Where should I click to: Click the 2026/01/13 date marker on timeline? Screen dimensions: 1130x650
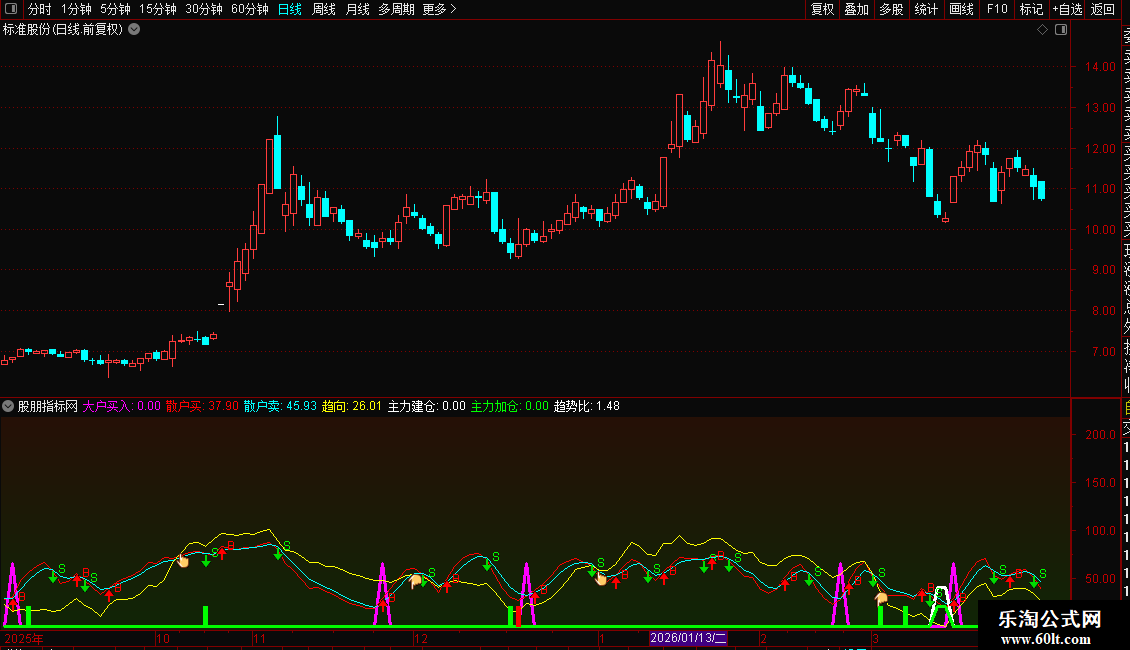click(x=688, y=638)
